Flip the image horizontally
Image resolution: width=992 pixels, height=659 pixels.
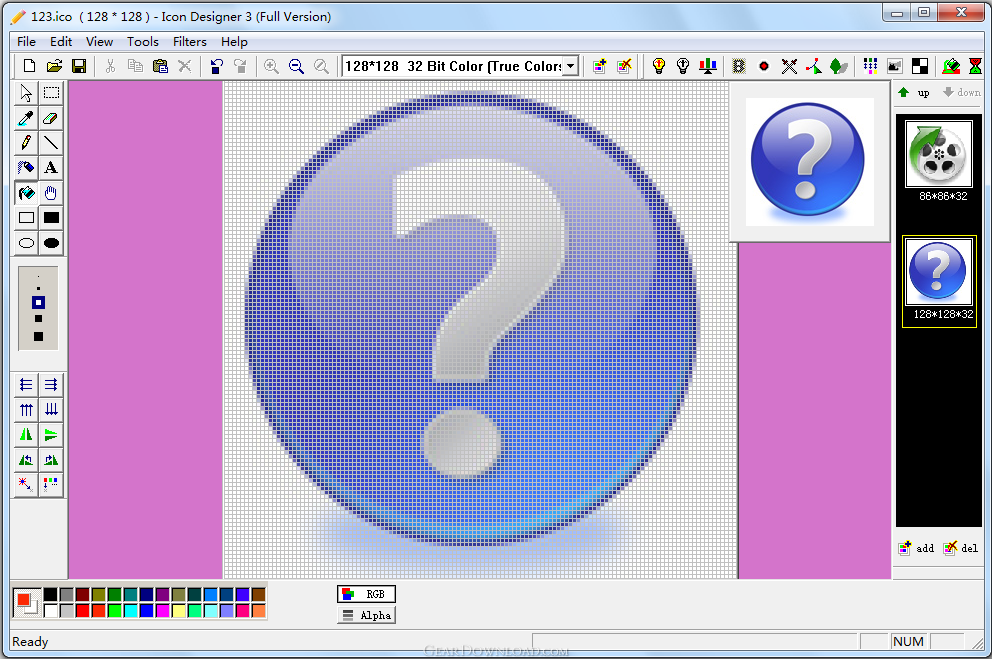[26, 434]
